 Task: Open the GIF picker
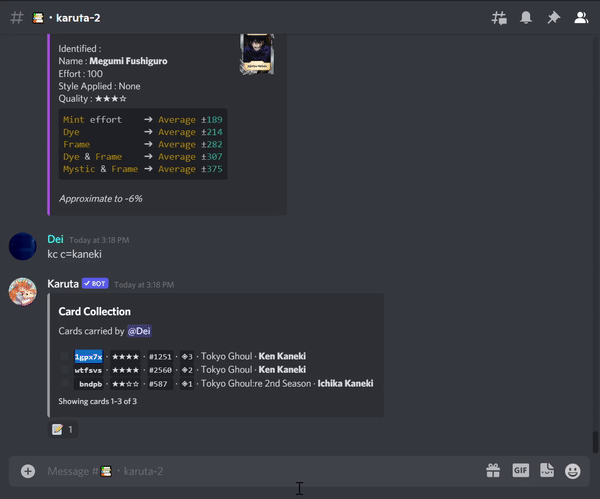click(x=520, y=471)
